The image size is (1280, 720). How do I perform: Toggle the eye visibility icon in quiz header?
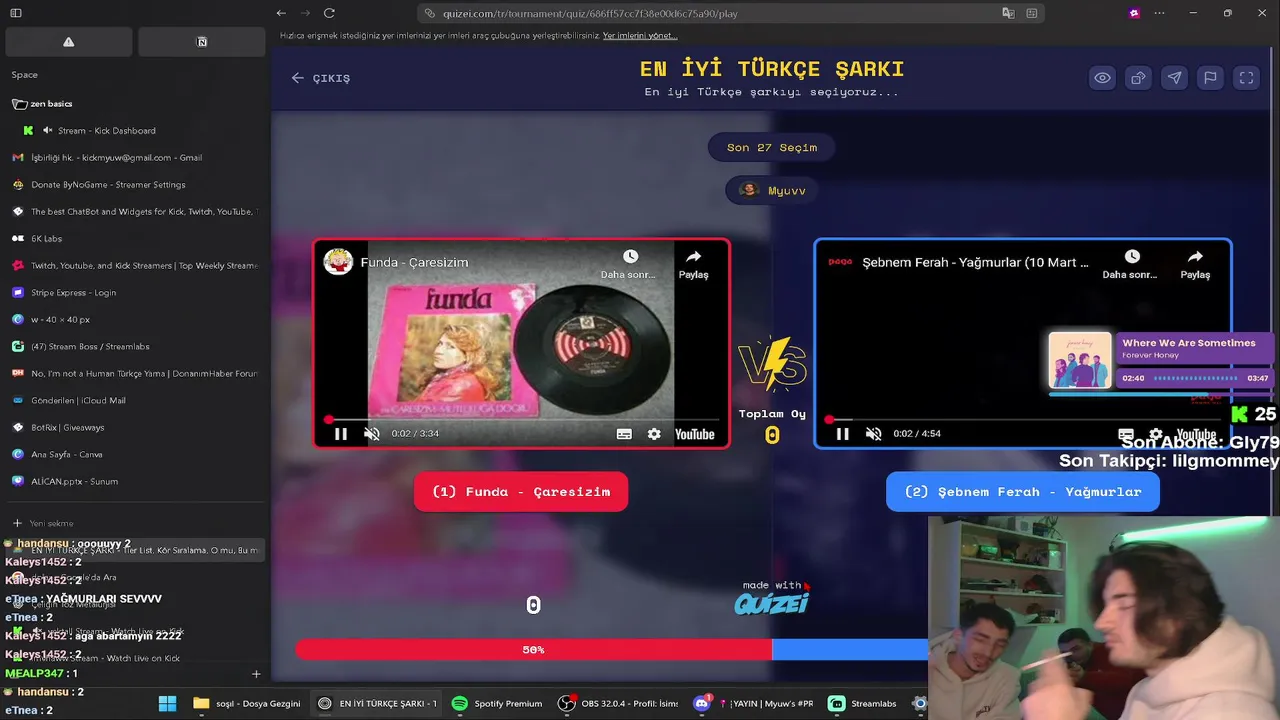click(1102, 78)
